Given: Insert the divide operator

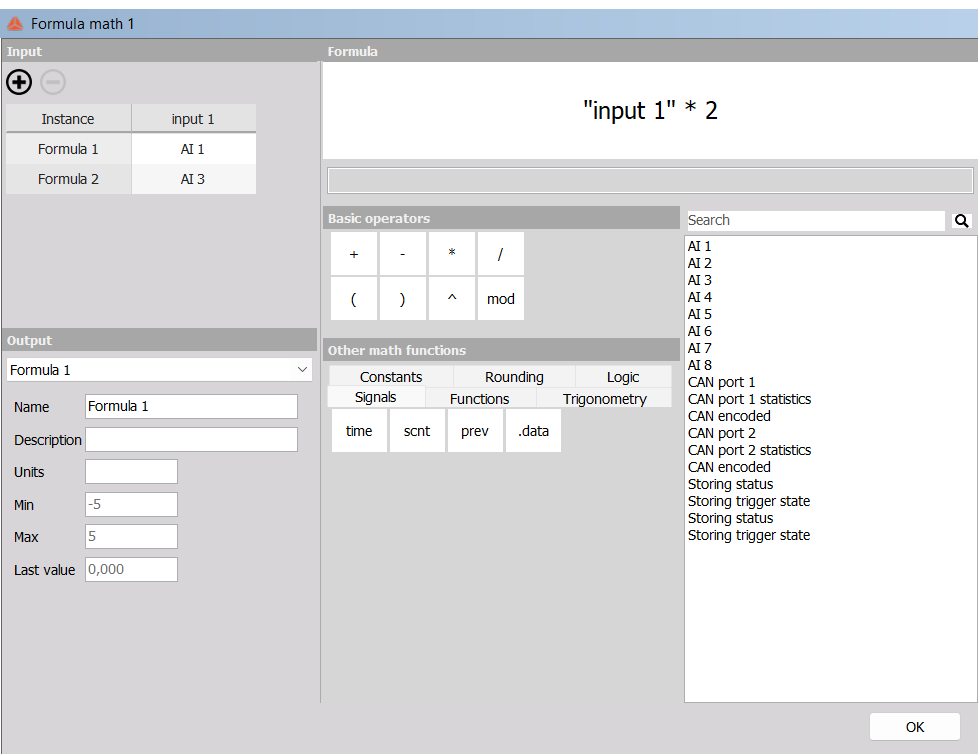Looking at the screenshot, I should [x=500, y=254].
